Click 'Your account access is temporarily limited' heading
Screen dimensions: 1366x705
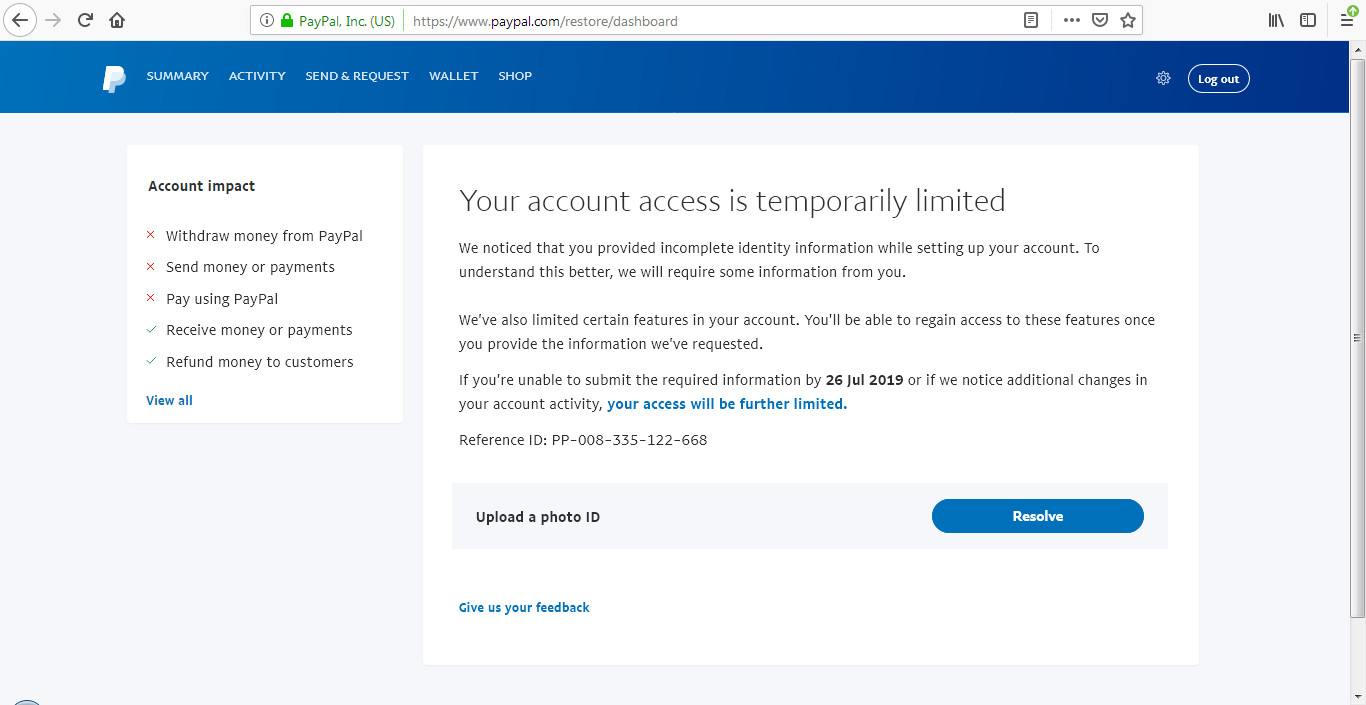click(x=732, y=201)
